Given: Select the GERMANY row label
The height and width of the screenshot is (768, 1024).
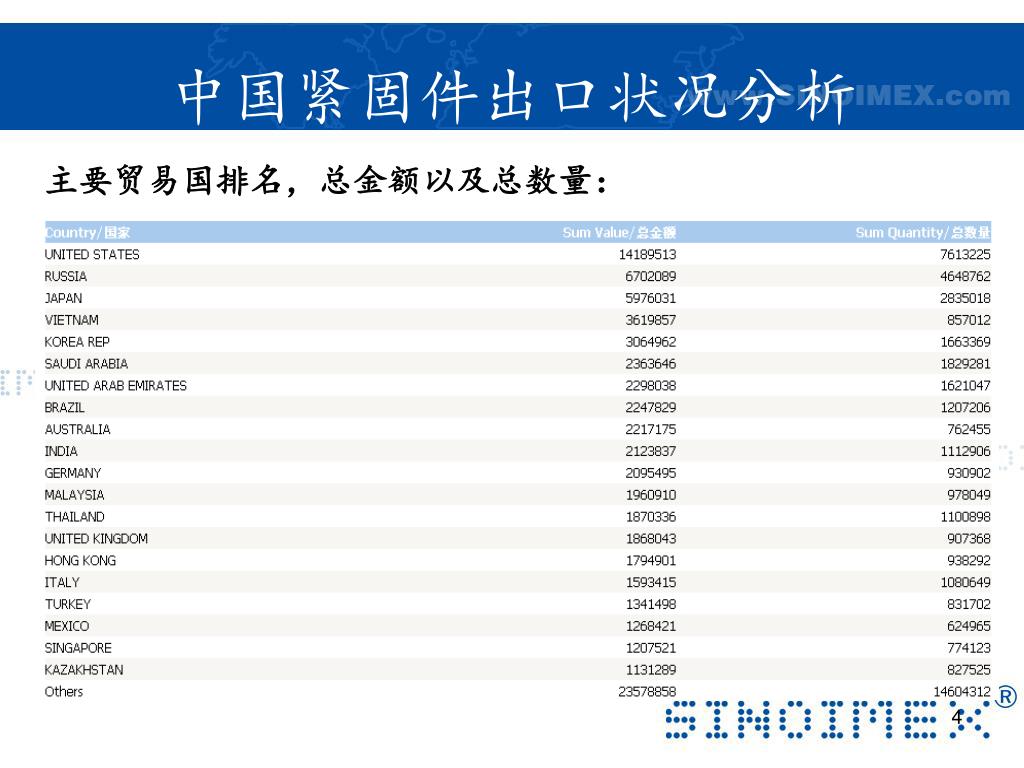Looking at the screenshot, I should (x=73, y=473).
